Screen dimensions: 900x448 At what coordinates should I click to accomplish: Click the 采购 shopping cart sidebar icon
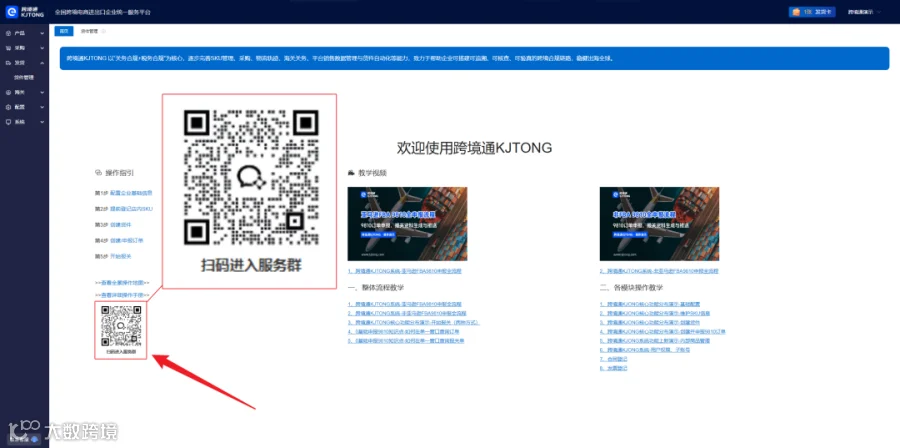coord(9,48)
